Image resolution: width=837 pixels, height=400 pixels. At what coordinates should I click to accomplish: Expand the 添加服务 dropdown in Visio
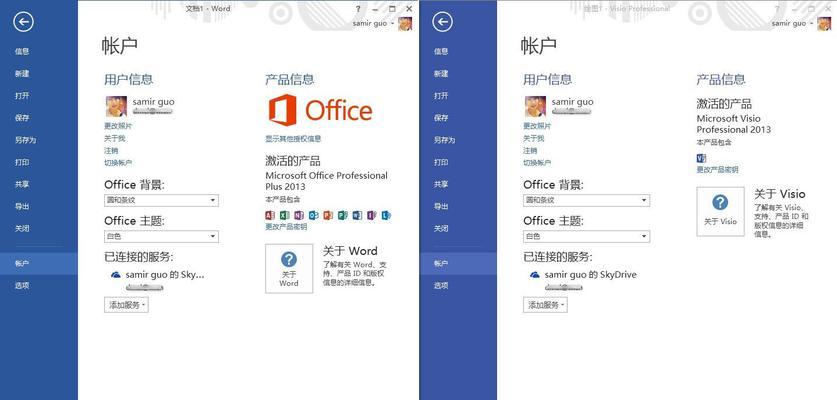545,305
